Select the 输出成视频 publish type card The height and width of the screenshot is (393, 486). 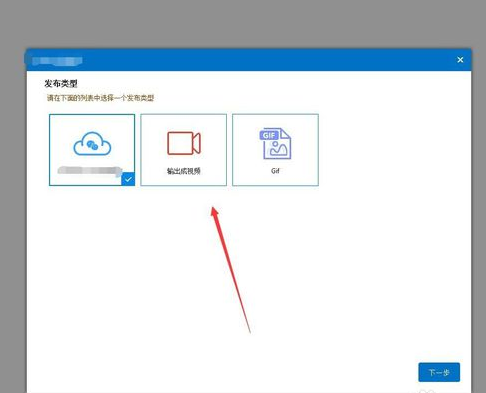coord(184,150)
